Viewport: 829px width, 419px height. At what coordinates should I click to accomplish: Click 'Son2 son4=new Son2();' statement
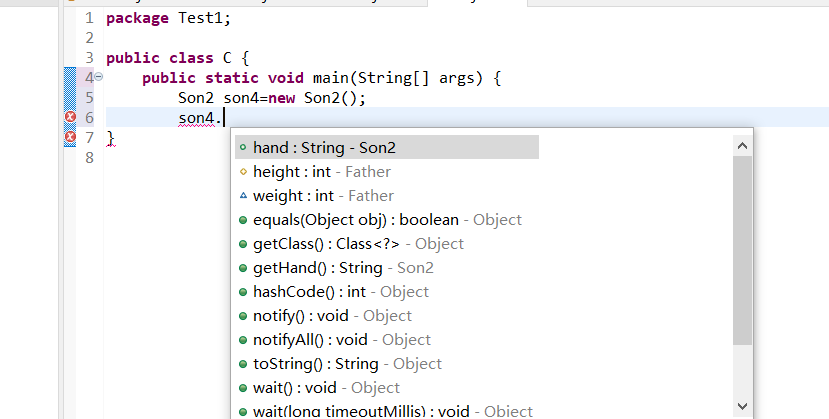pos(272,98)
